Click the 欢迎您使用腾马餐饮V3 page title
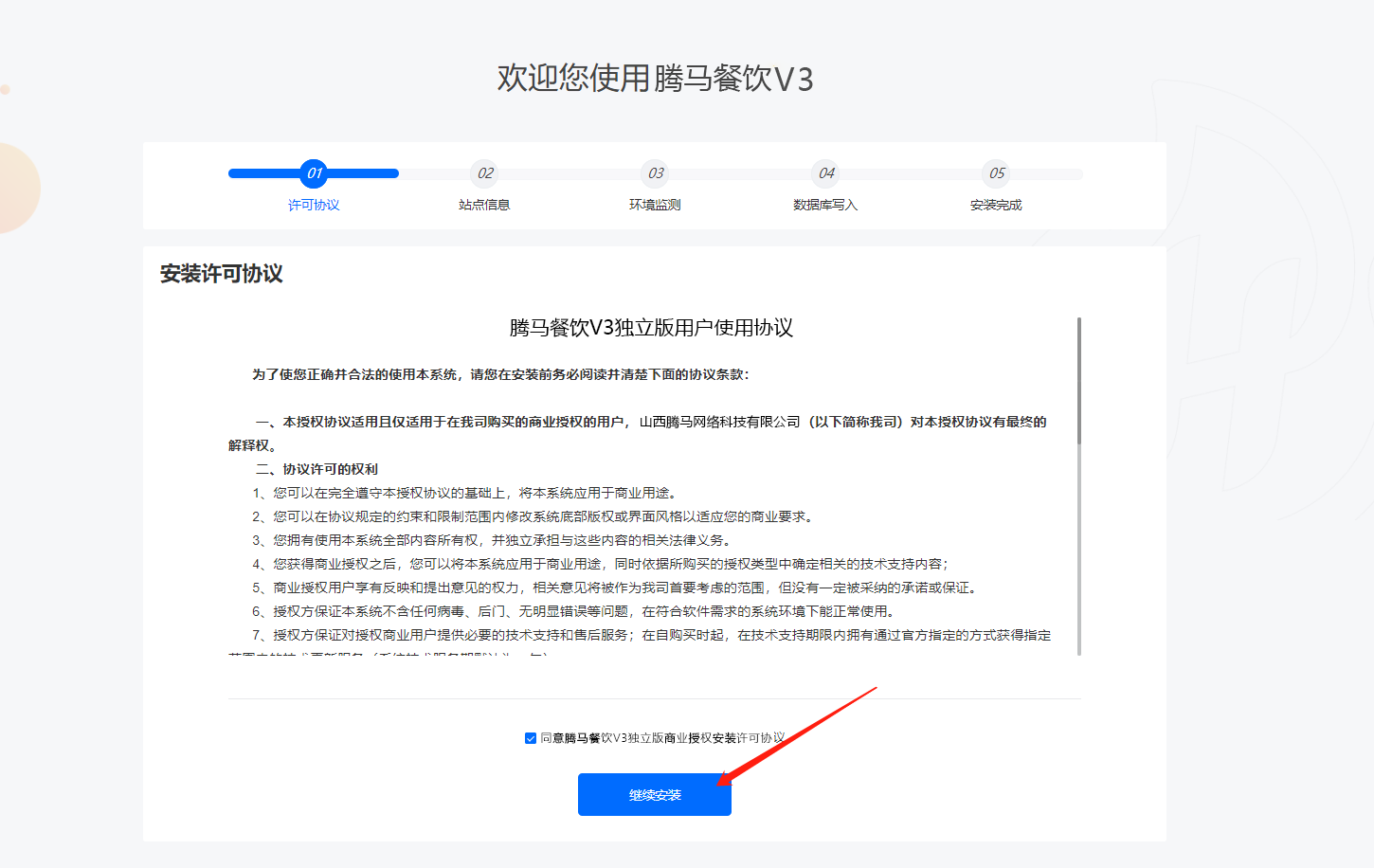Viewport: 1374px width, 868px height. click(655, 78)
